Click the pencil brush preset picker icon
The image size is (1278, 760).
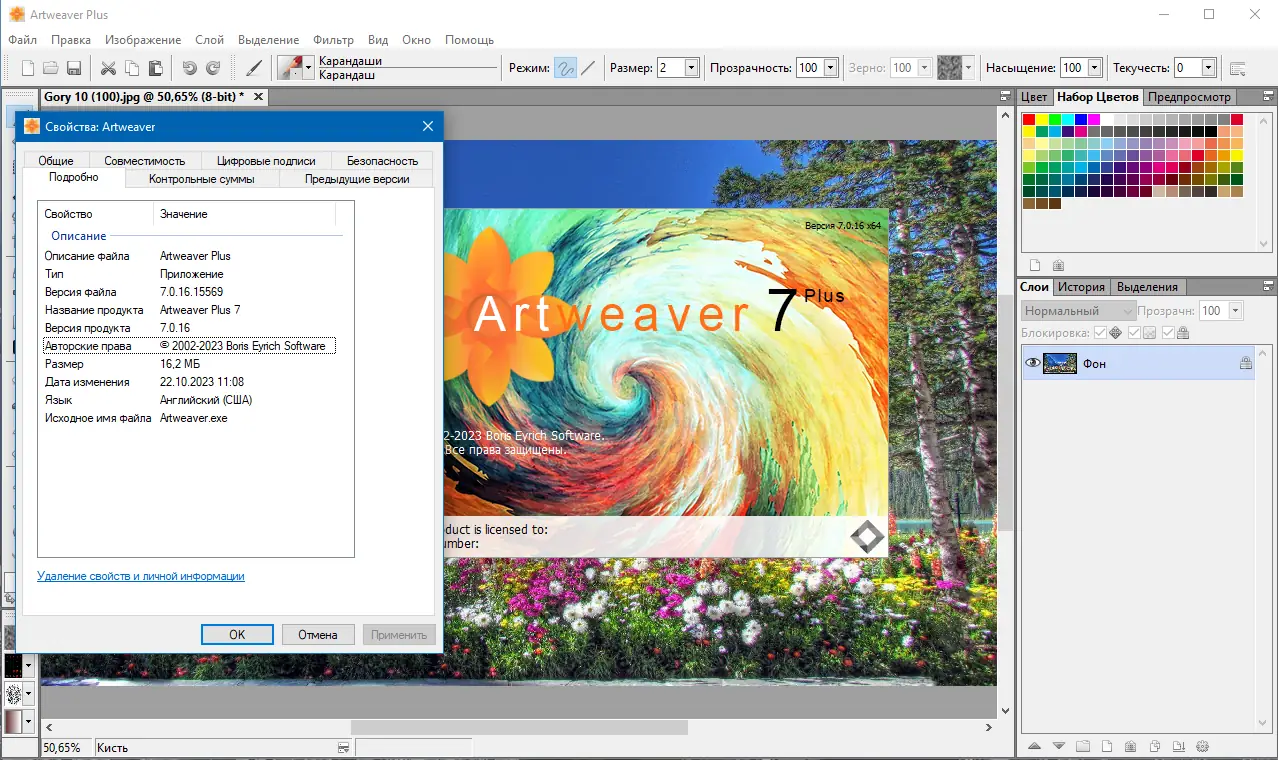[x=290, y=68]
